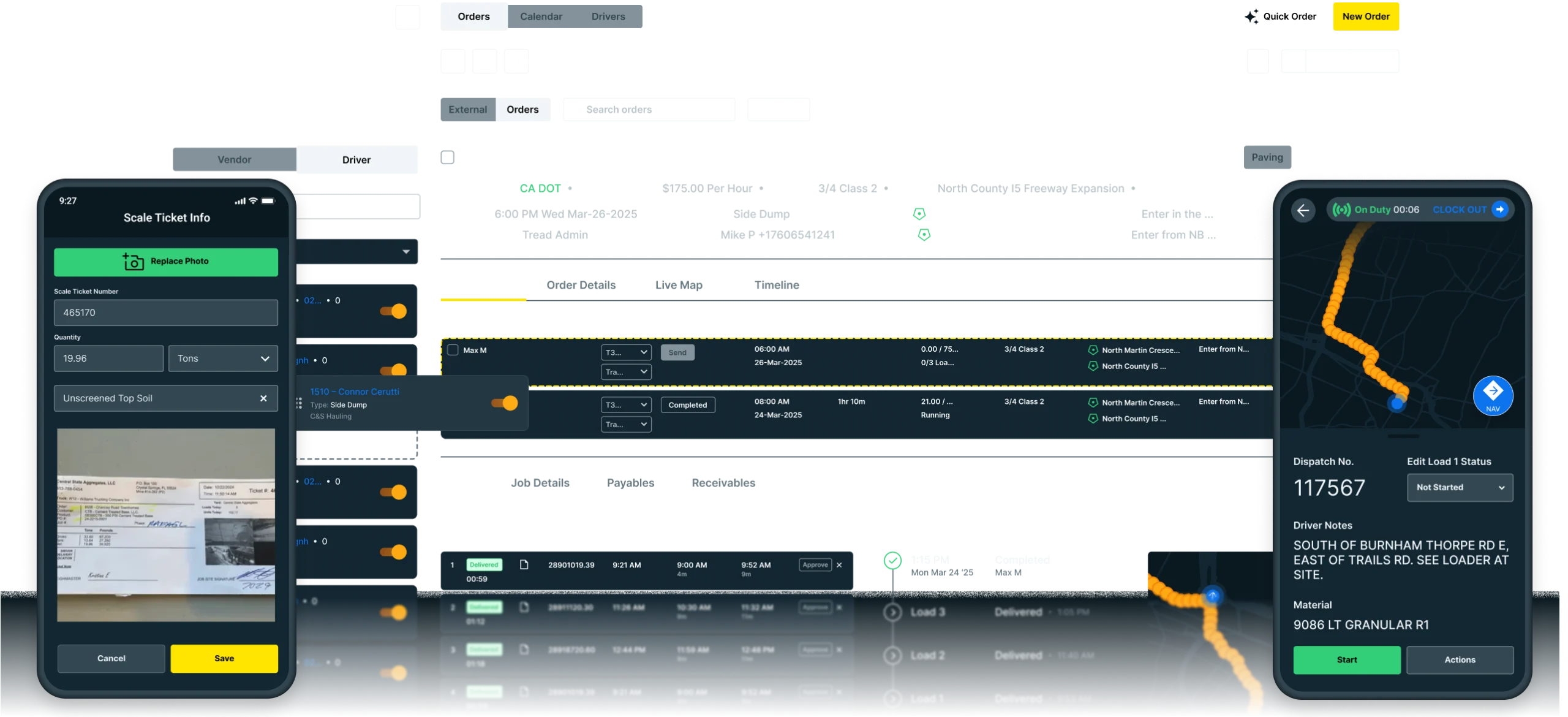Open the Receivables tab
1568x717 pixels.
pyautogui.click(x=723, y=483)
